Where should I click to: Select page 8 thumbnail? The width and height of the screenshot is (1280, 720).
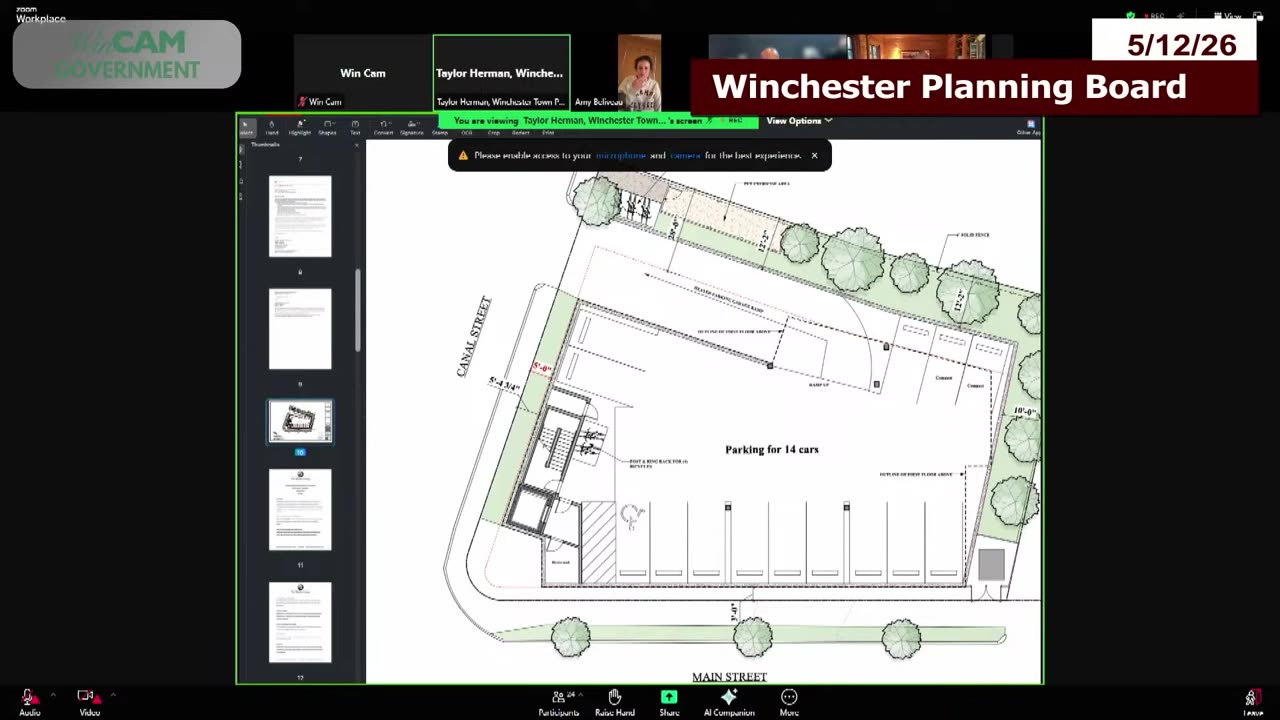[300, 216]
